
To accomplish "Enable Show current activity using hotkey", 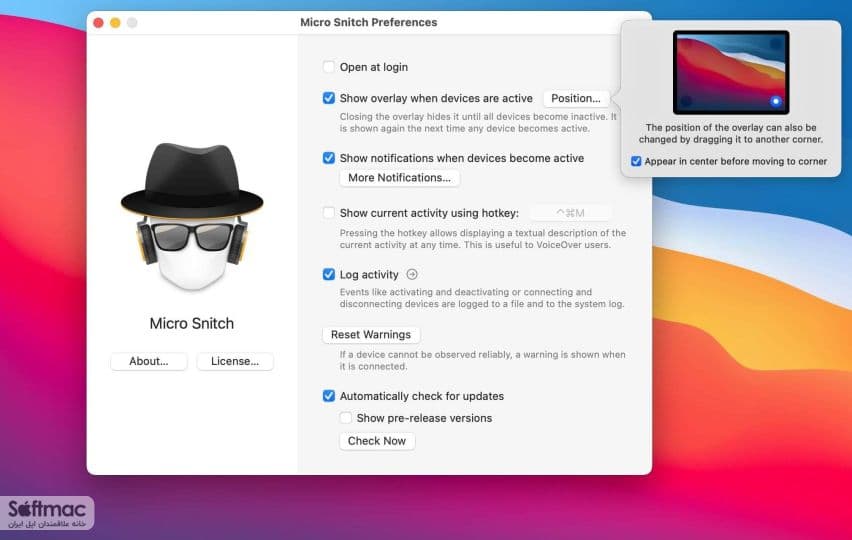I will [x=328, y=212].
